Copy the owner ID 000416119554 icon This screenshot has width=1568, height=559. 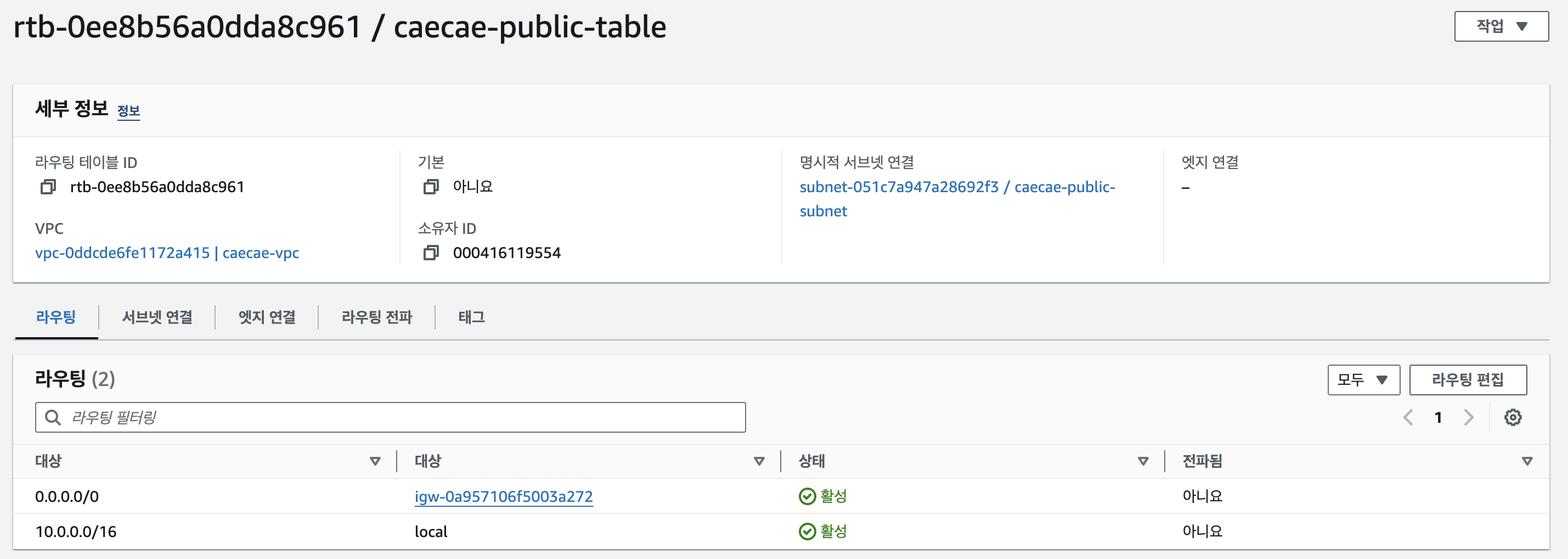(430, 253)
